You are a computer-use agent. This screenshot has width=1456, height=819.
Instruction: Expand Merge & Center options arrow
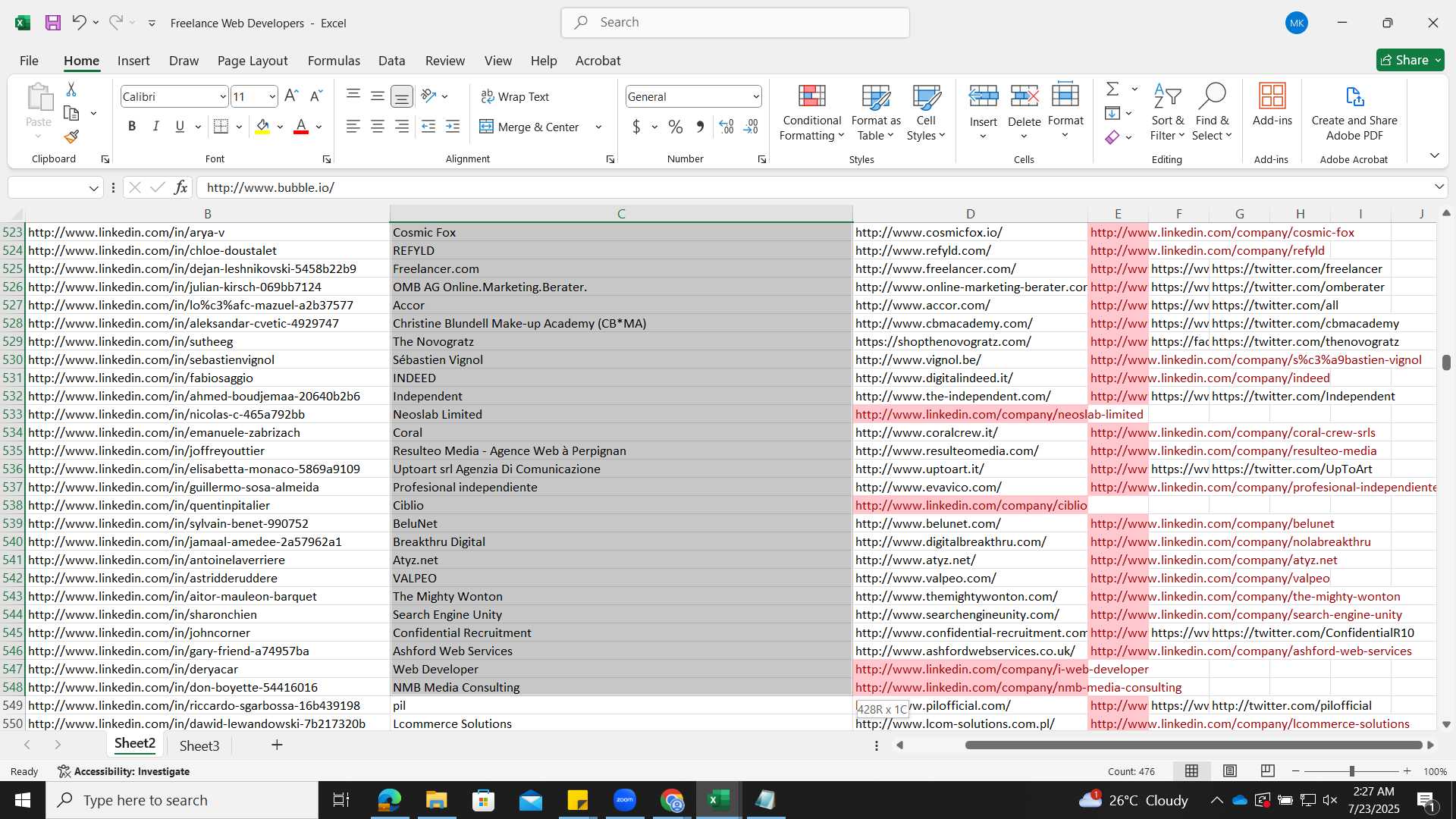[x=598, y=127]
